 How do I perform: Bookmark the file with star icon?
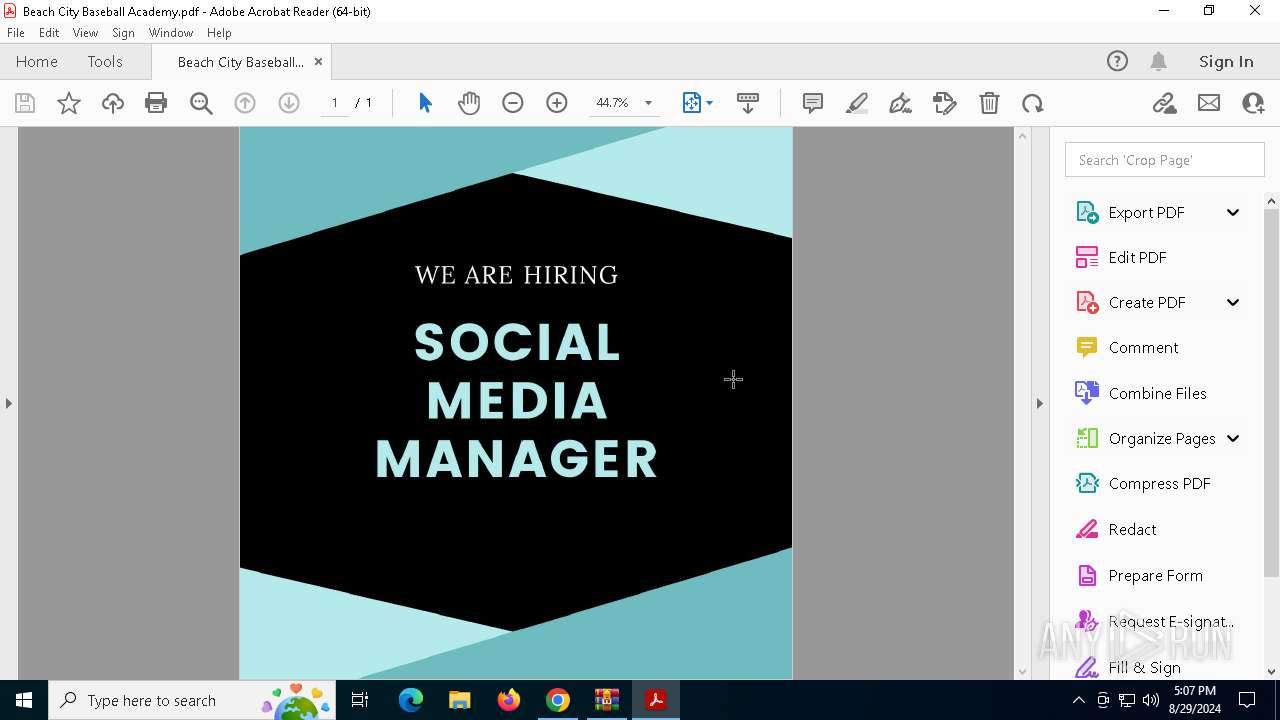click(69, 103)
